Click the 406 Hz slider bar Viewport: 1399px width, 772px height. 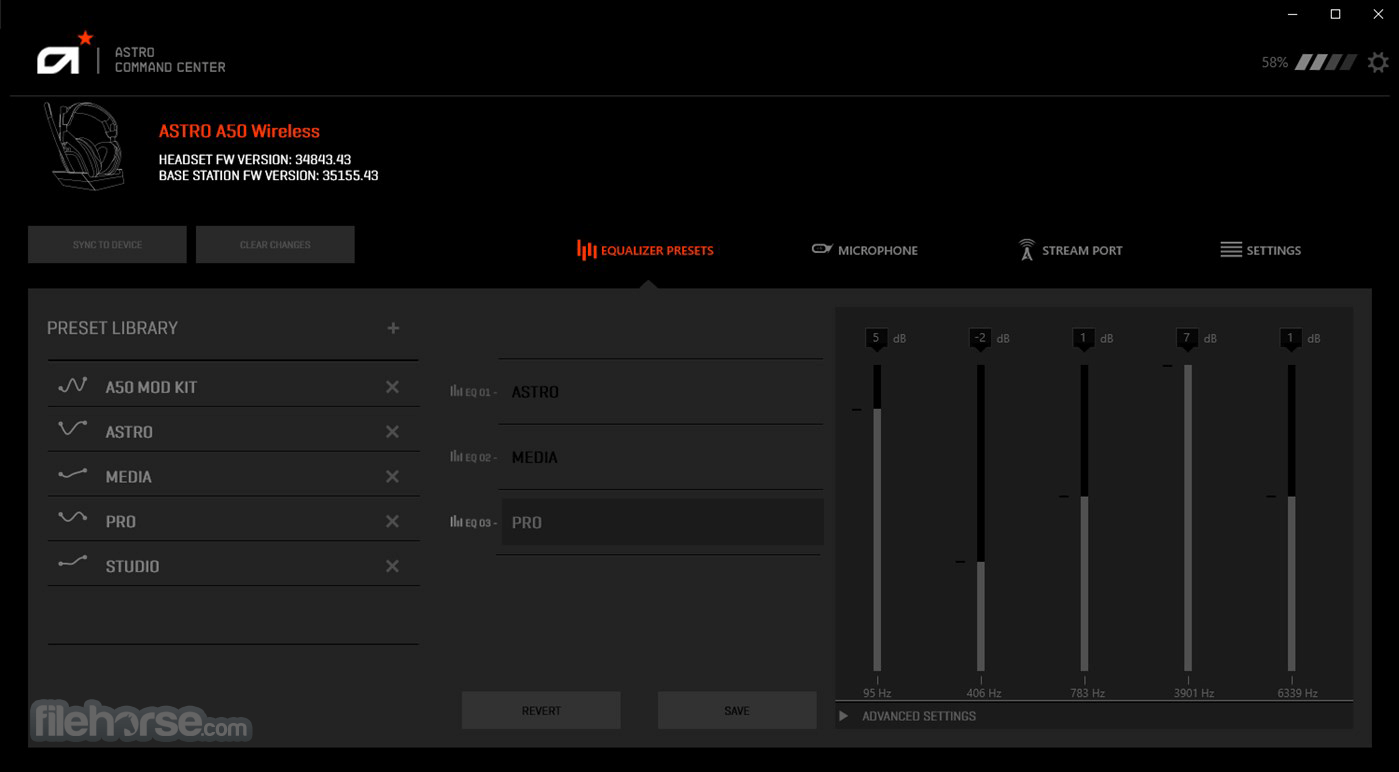(981, 518)
